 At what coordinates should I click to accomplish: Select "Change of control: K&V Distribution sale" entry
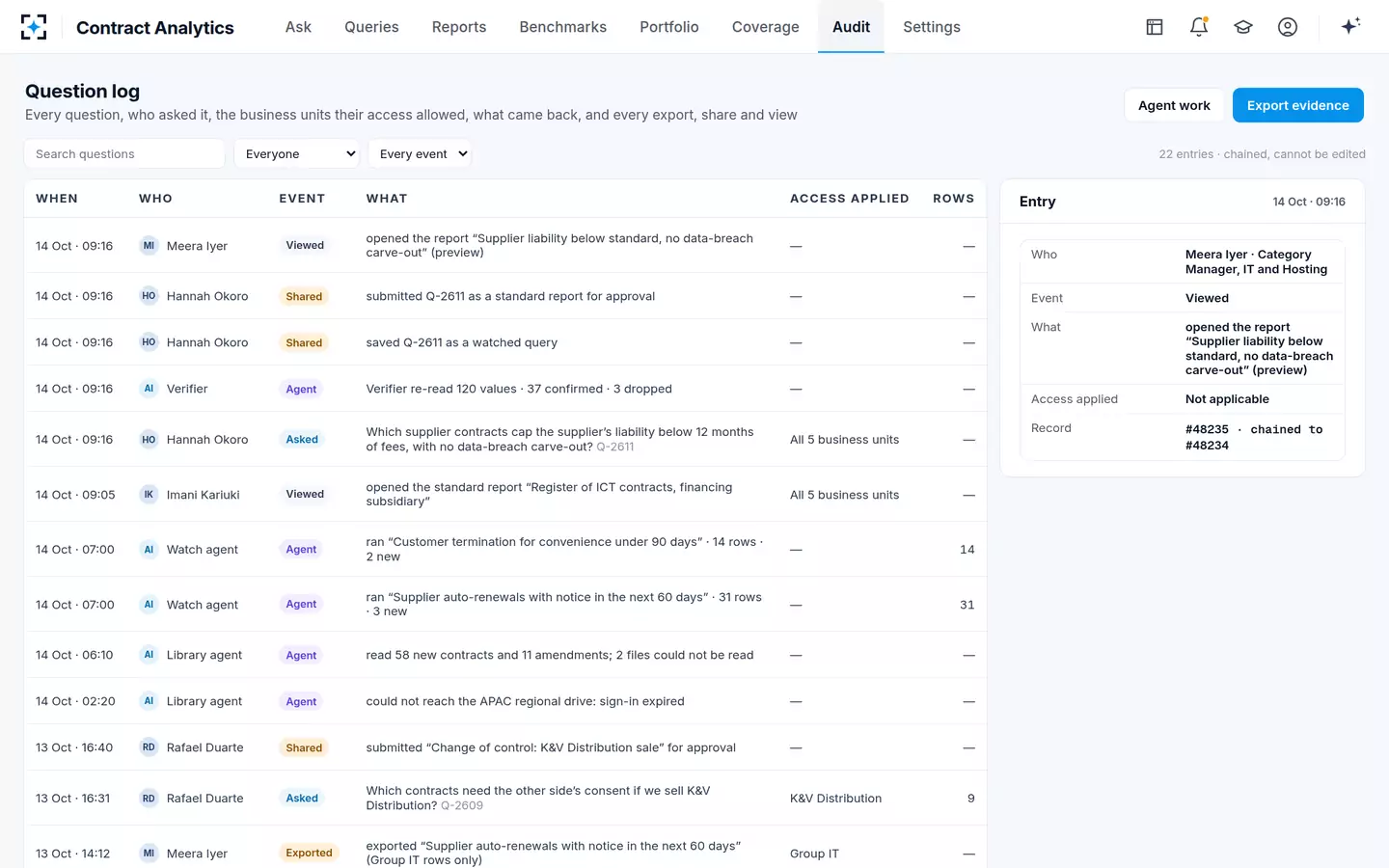505,747
